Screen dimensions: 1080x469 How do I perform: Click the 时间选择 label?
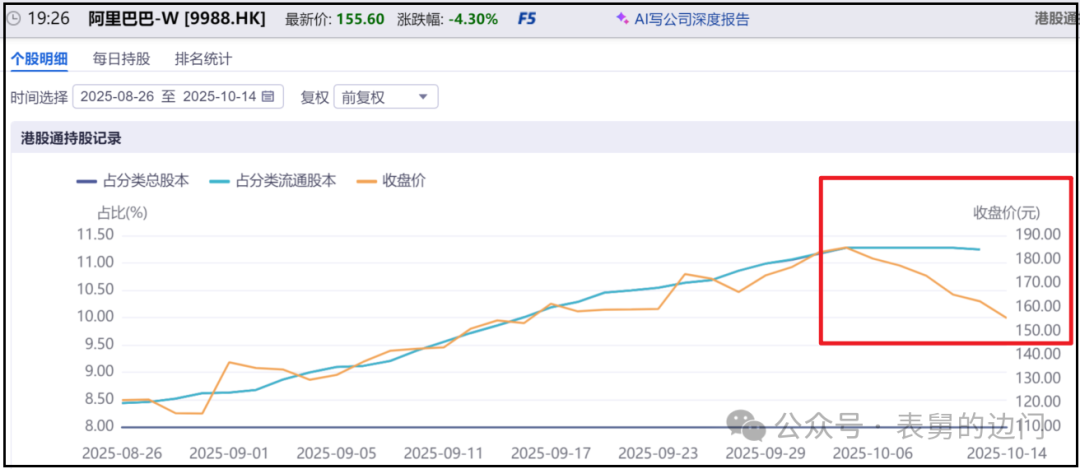pyautogui.click(x=39, y=97)
